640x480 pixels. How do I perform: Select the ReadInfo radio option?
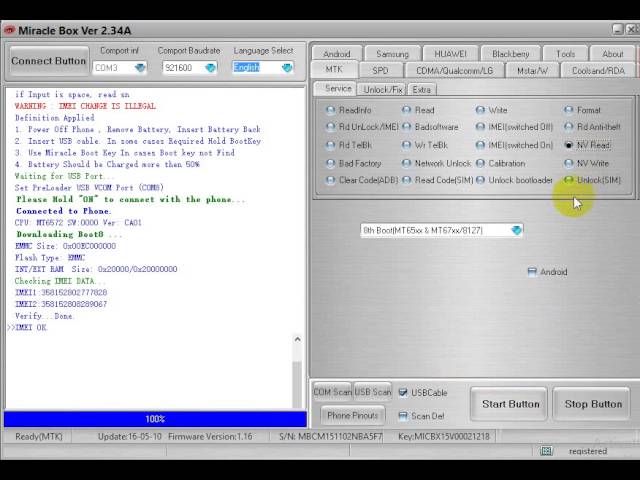click(349, 110)
